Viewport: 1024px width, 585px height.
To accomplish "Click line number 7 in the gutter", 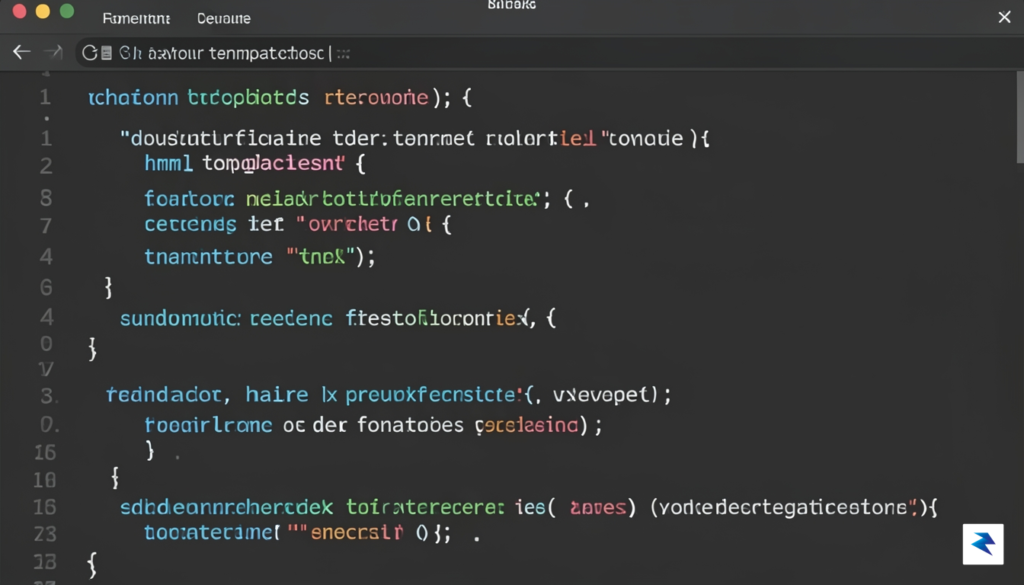I will coord(46,226).
